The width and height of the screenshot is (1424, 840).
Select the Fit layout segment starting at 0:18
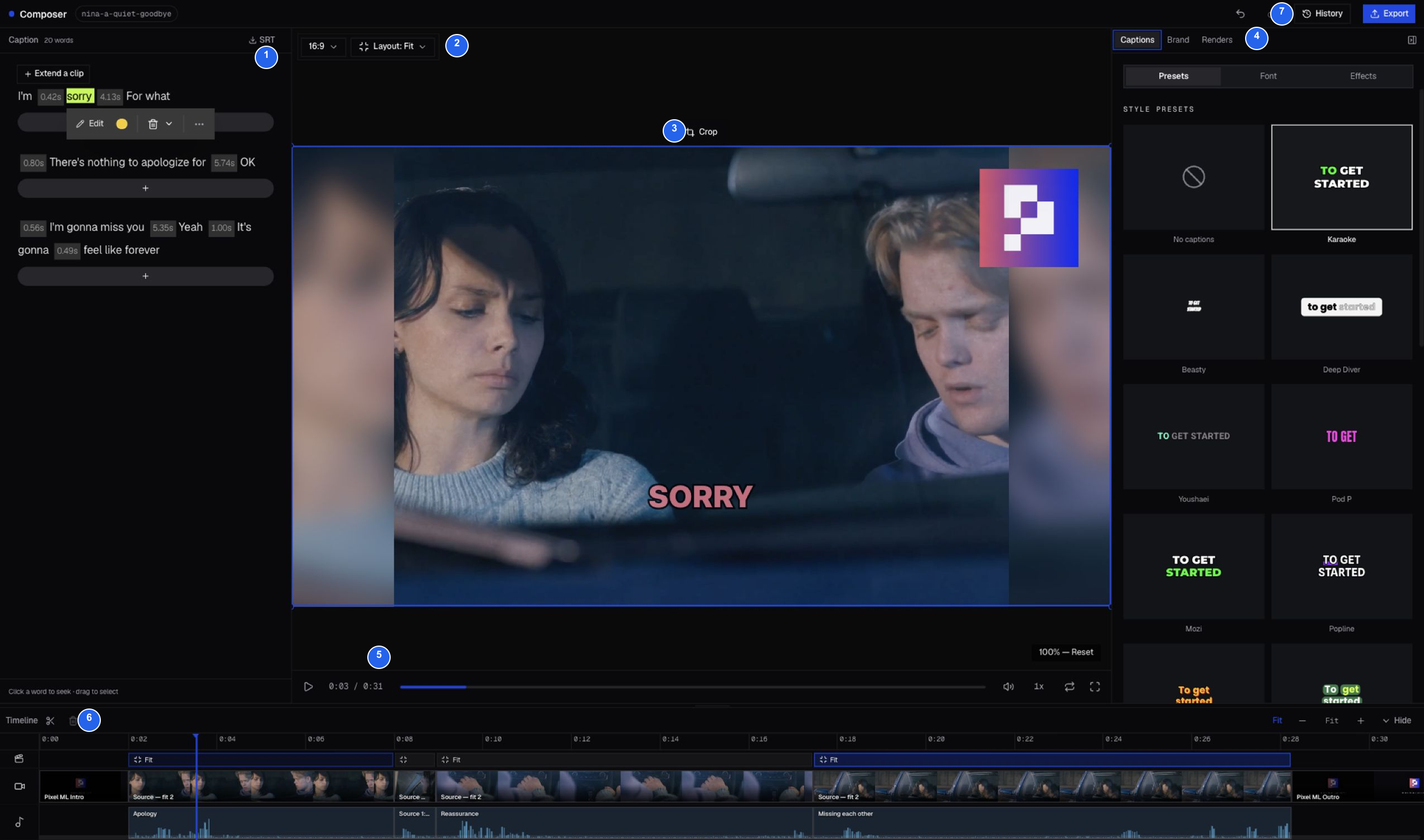click(x=1052, y=760)
